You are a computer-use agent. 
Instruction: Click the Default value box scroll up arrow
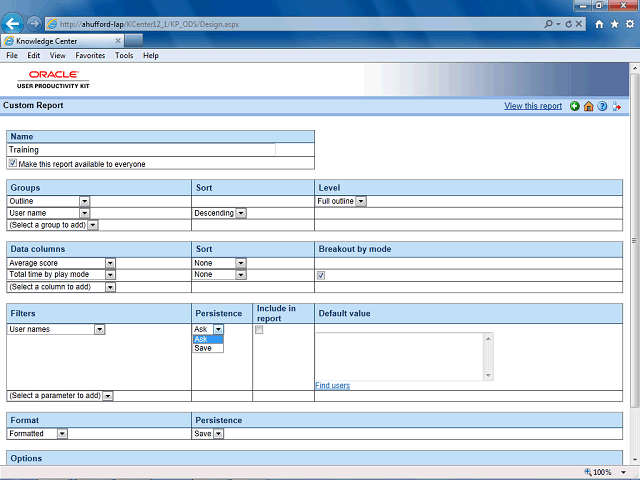(489, 338)
